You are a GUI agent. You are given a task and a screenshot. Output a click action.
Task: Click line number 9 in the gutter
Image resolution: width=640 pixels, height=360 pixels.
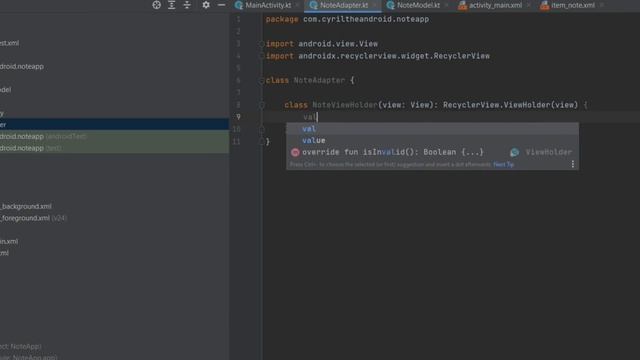tap(238, 117)
